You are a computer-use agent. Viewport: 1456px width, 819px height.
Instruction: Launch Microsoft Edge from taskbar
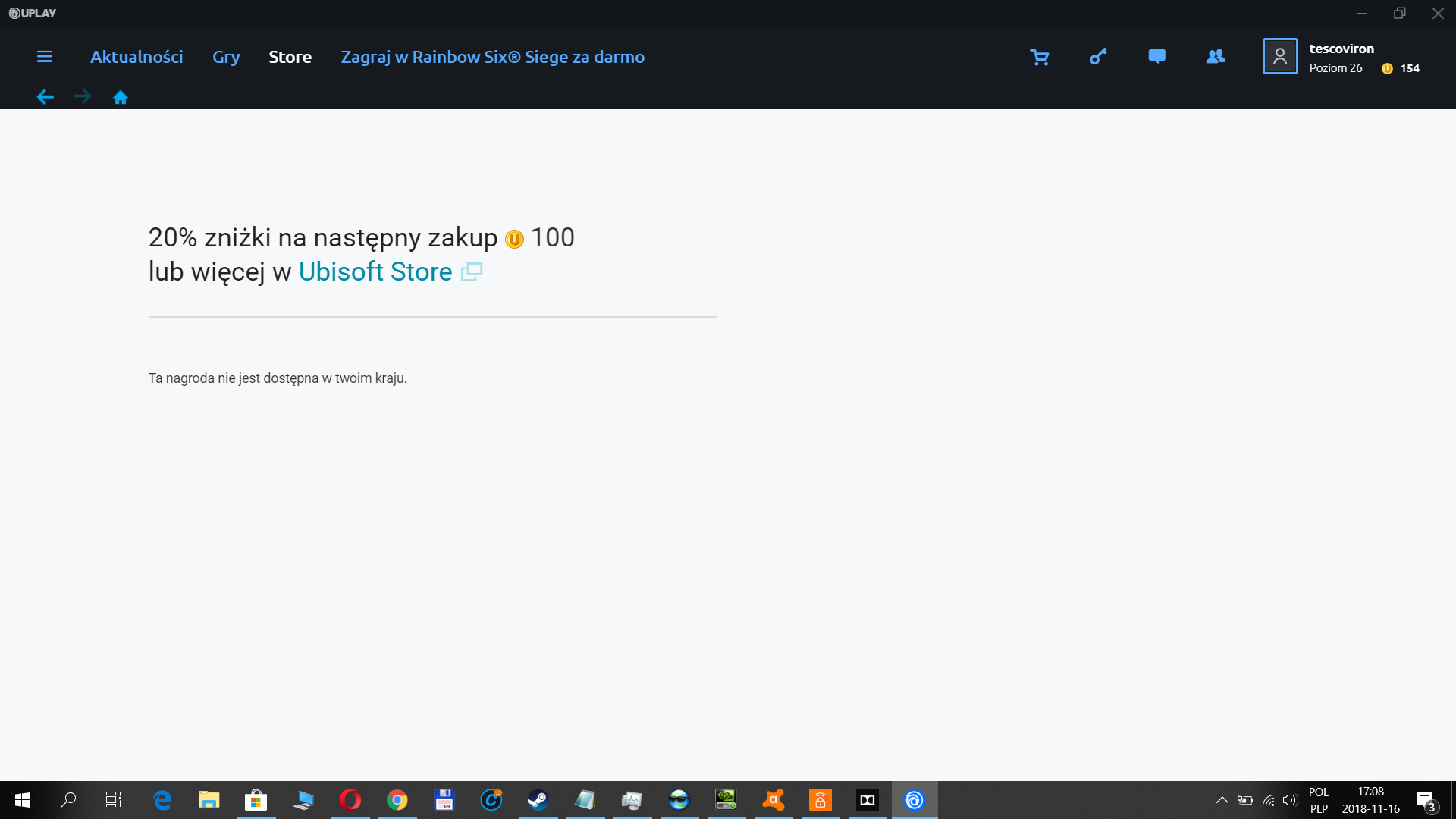click(162, 800)
